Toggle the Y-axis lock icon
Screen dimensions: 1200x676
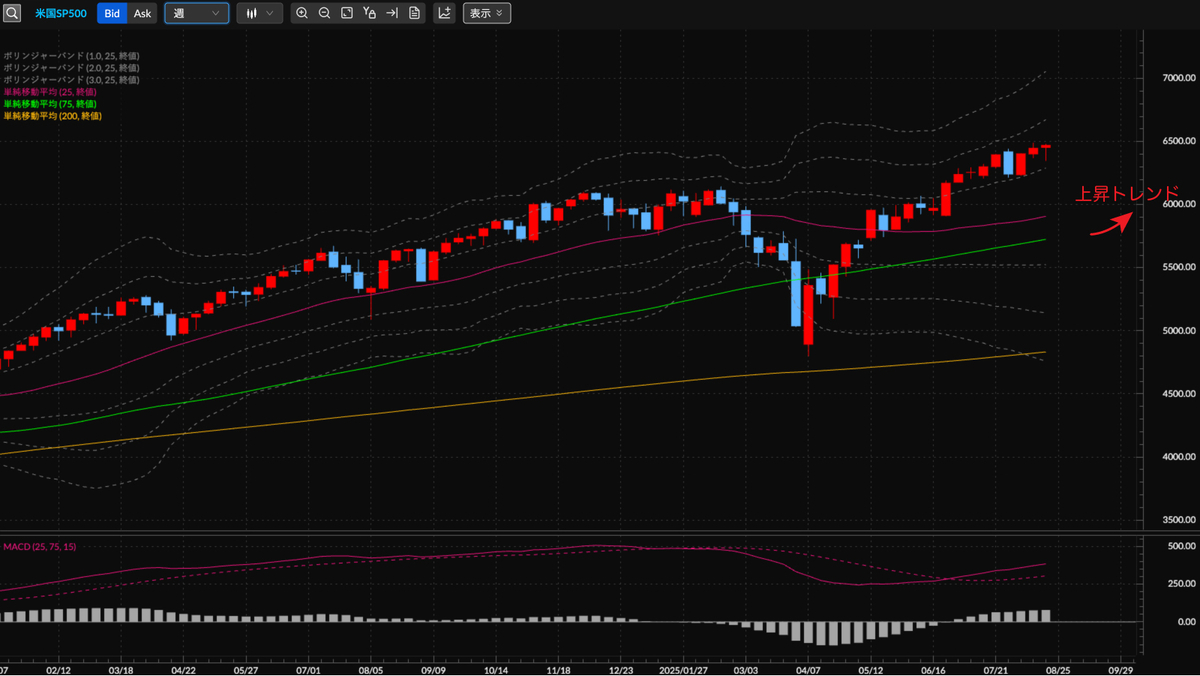click(x=369, y=13)
